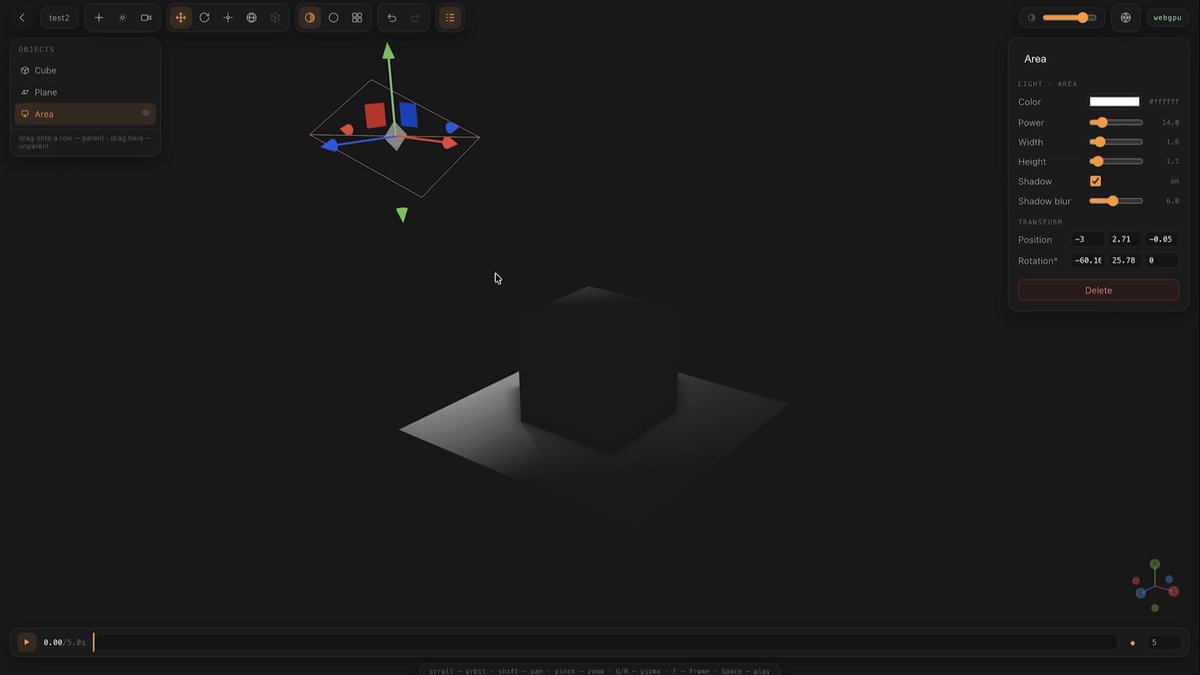Click the red plane handle on gizmo
This screenshot has height=675, width=1200.
tap(375, 115)
